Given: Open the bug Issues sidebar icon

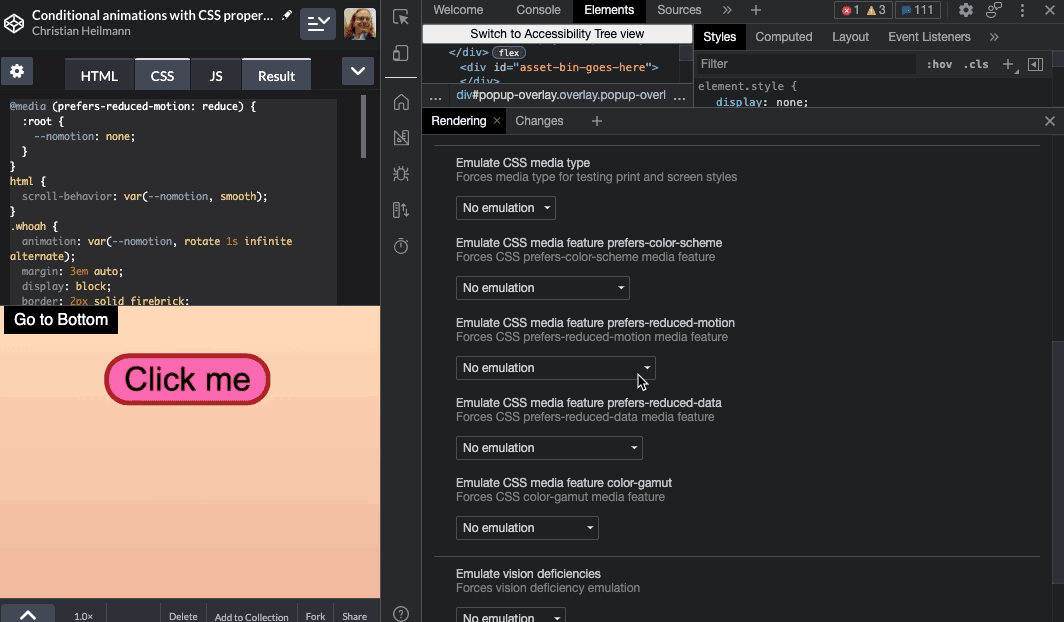Looking at the screenshot, I should tap(401, 174).
